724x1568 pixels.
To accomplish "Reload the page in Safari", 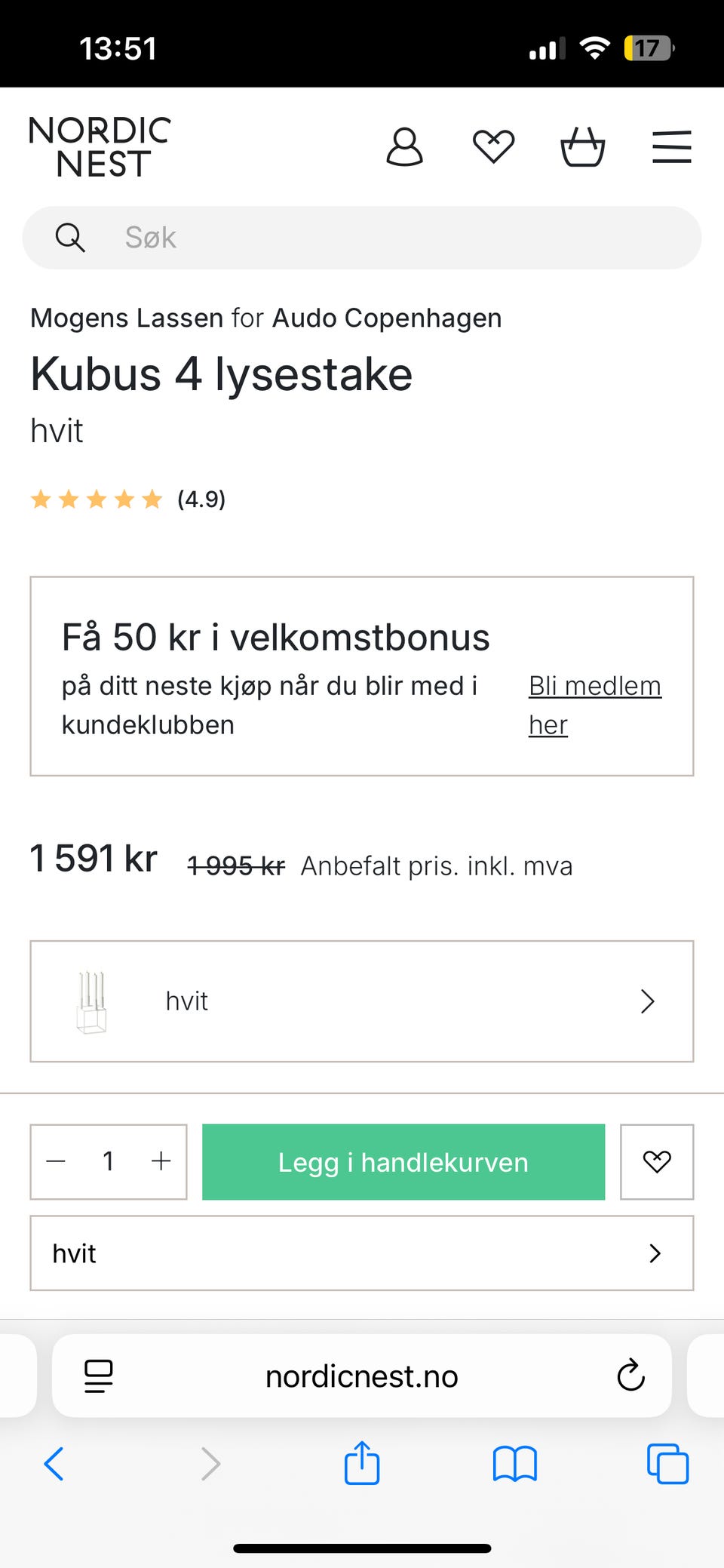I will [630, 1376].
